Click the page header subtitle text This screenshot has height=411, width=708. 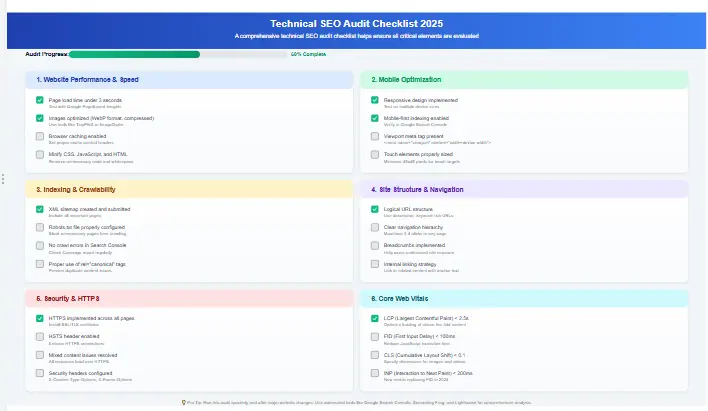click(357, 36)
